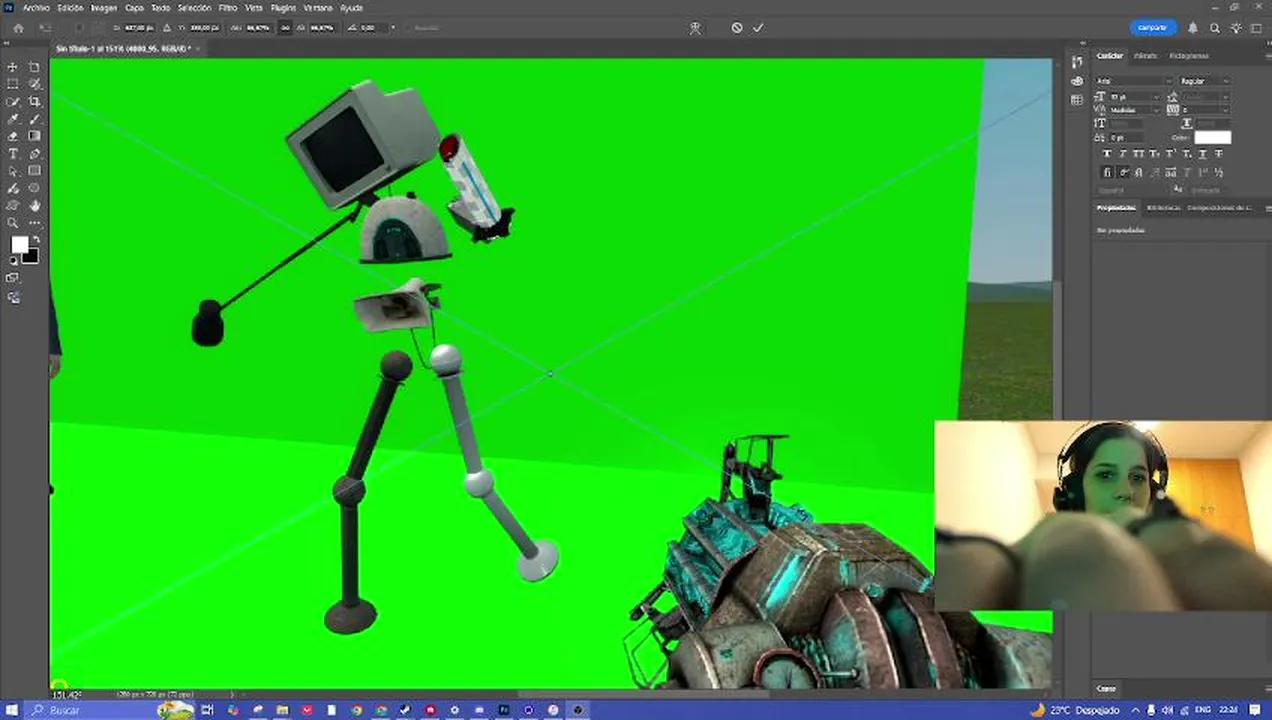
Task: Select the Eraser tool
Action: [x=13, y=136]
